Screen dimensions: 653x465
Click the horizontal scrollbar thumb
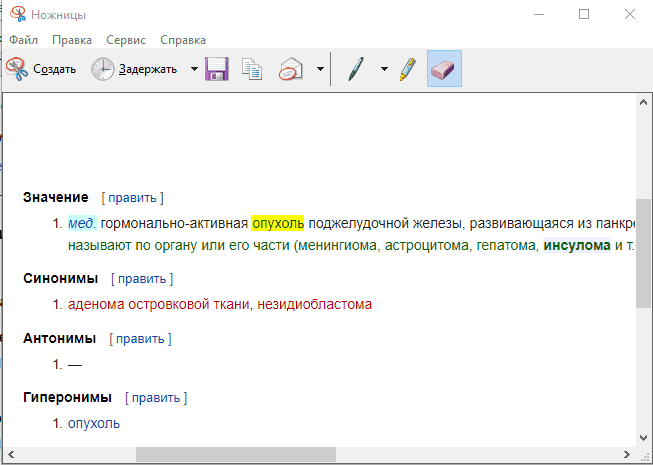236,455
